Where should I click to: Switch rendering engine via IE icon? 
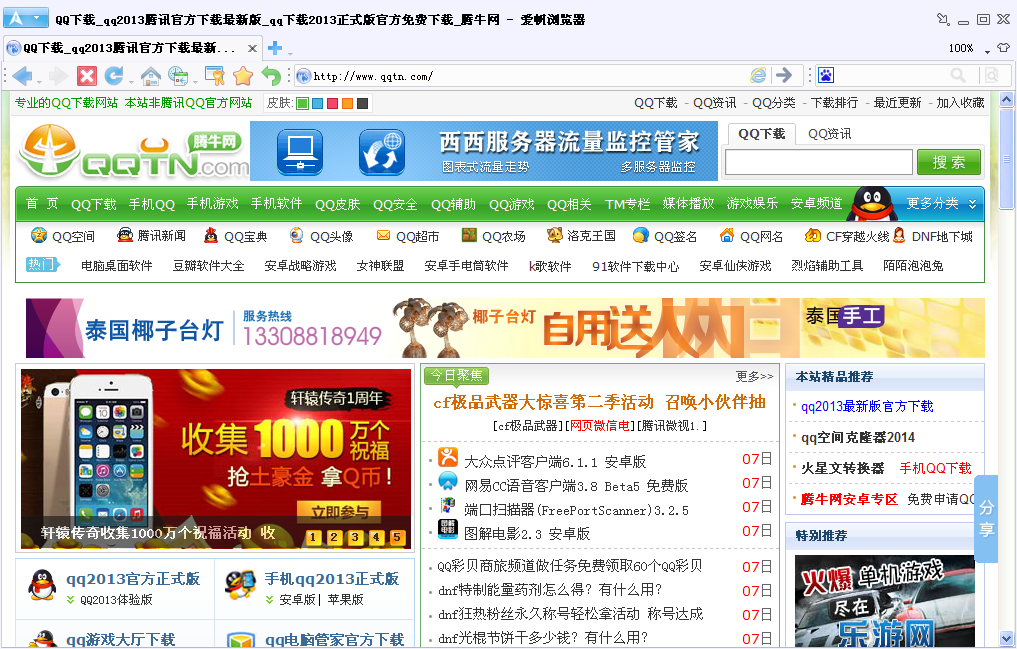point(758,76)
